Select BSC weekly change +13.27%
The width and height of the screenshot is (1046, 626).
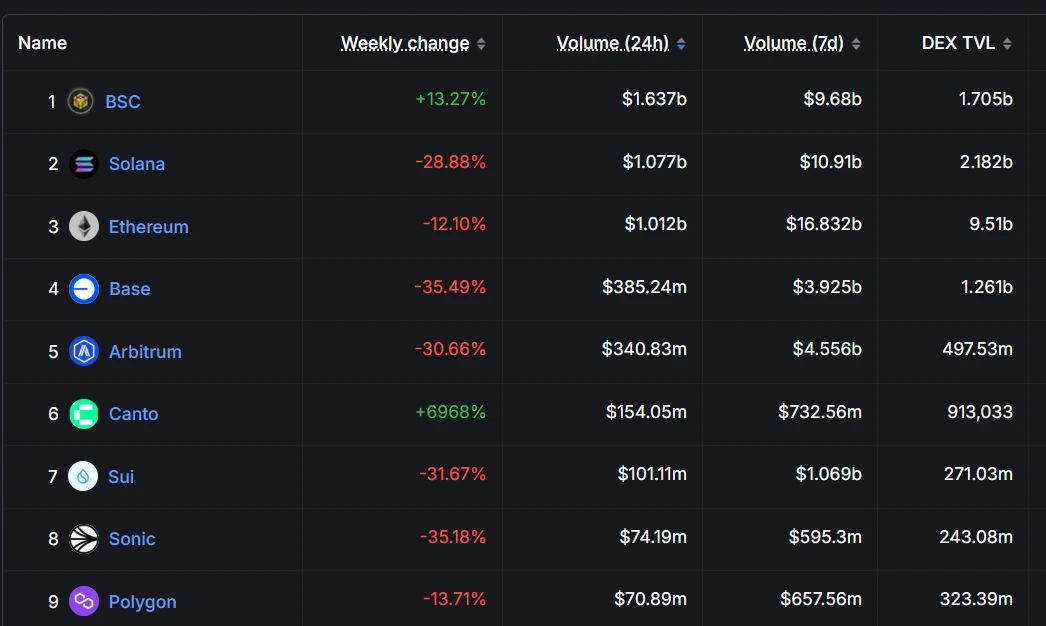coord(450,99)
